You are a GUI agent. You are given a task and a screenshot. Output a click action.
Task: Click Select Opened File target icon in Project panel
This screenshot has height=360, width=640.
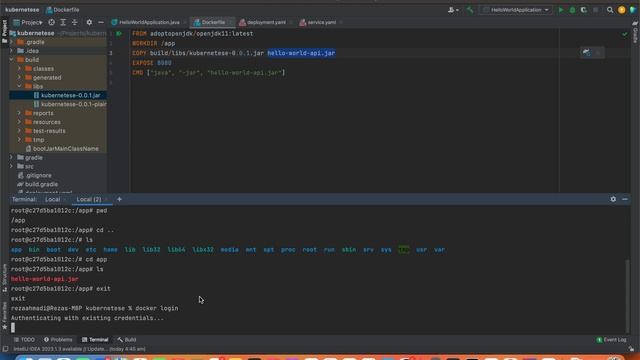click(51, 22)
